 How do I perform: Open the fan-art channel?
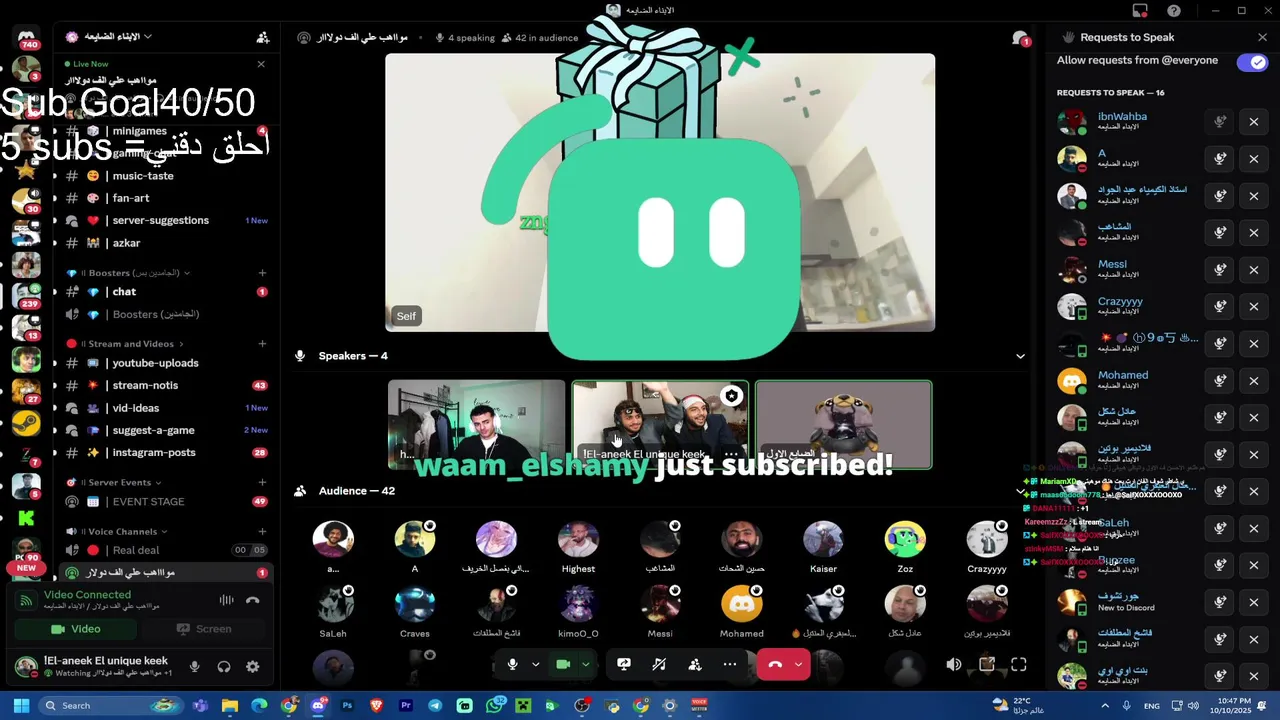pos(165,198)
